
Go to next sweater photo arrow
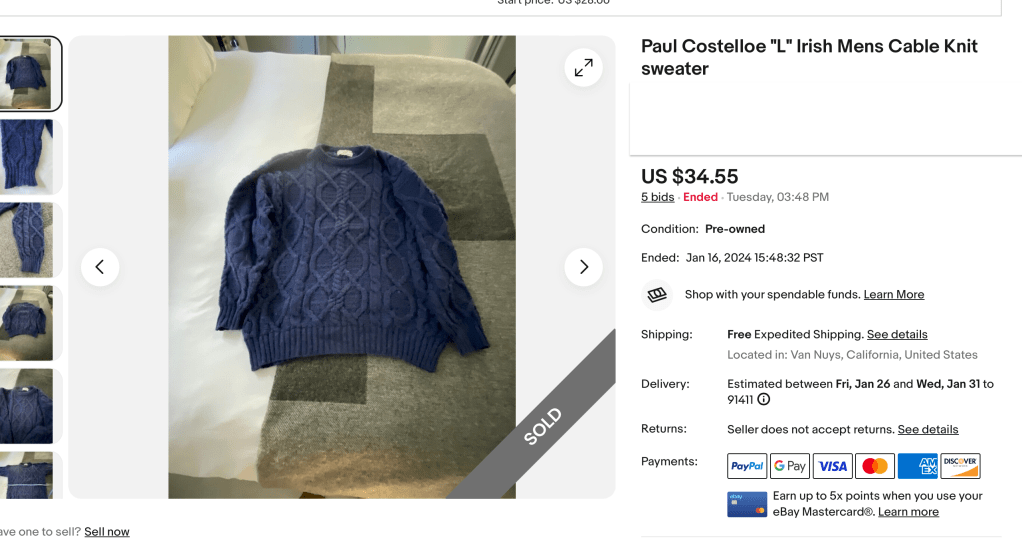pos(583,267)
